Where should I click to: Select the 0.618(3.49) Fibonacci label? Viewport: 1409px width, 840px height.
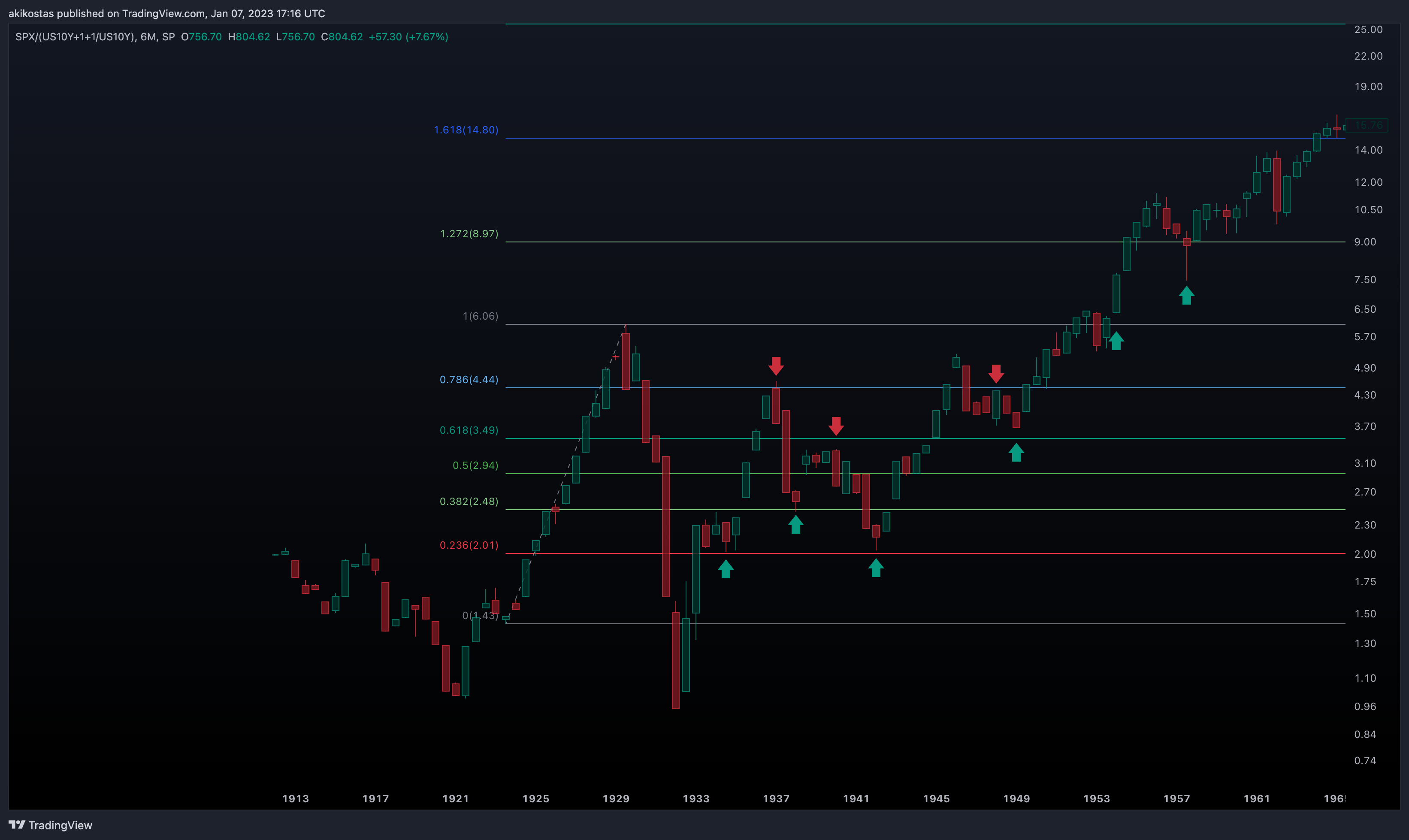(469, 430)
